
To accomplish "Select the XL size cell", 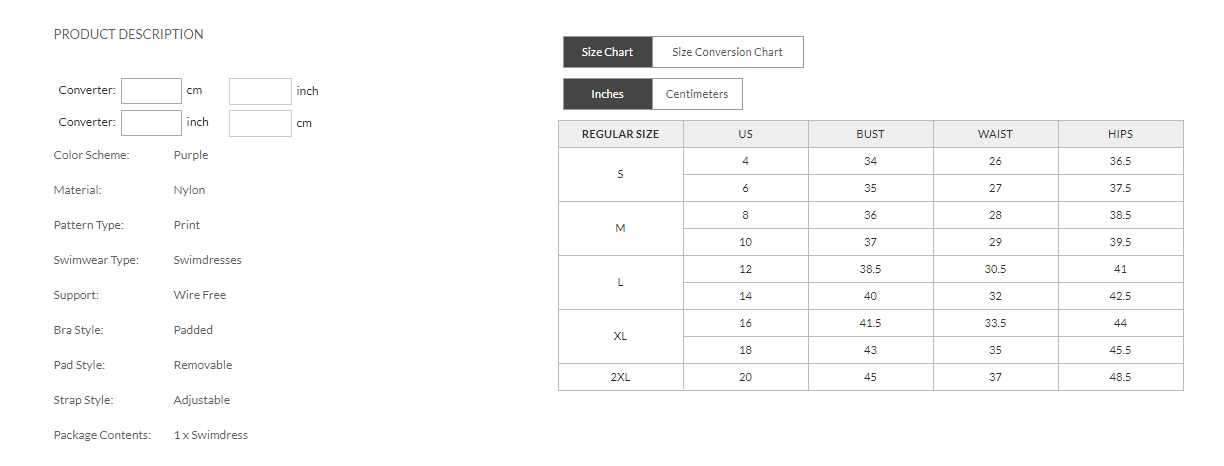I will pos(620,336).
